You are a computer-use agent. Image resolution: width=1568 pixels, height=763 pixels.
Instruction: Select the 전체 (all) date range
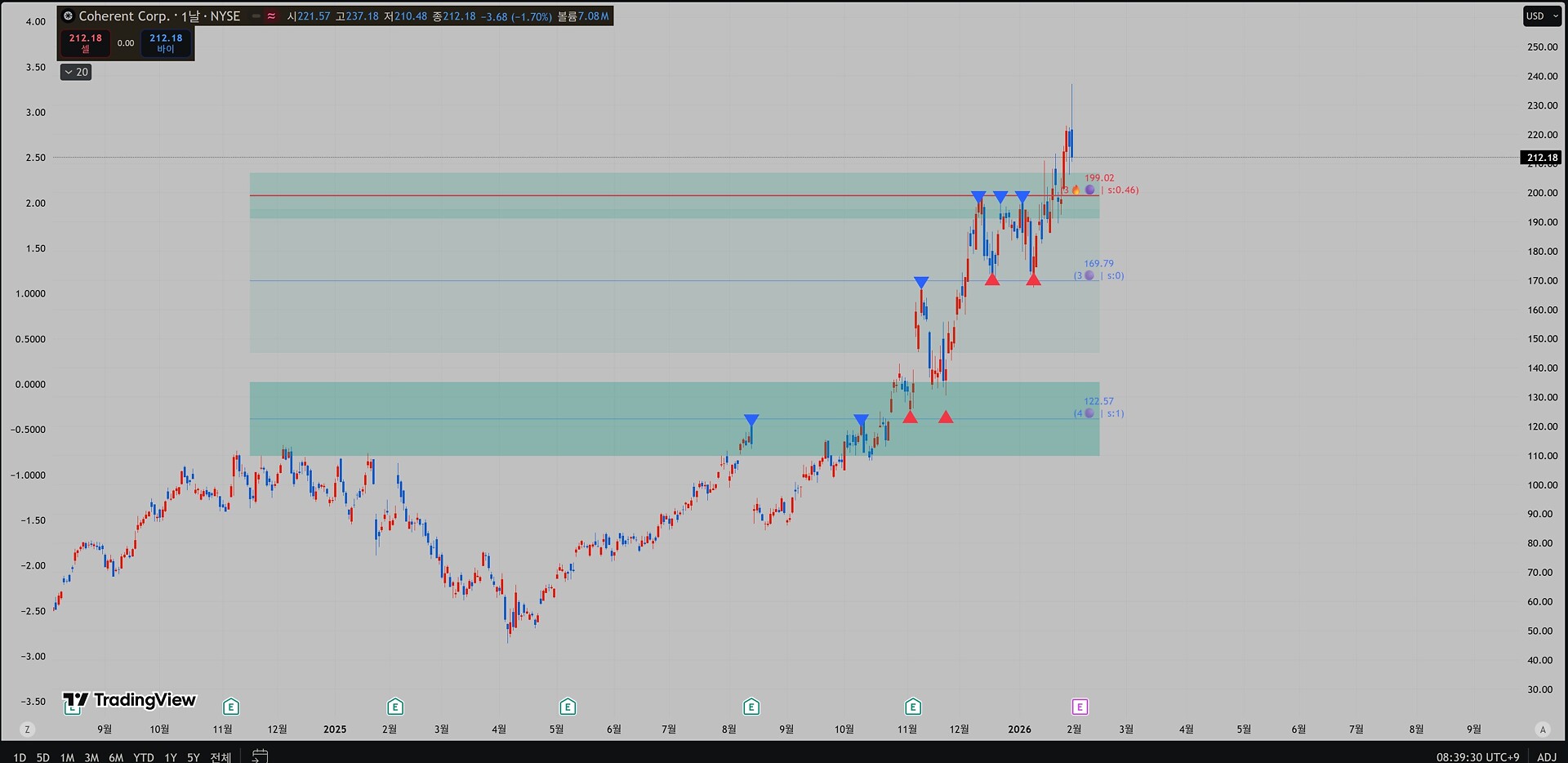220,757
